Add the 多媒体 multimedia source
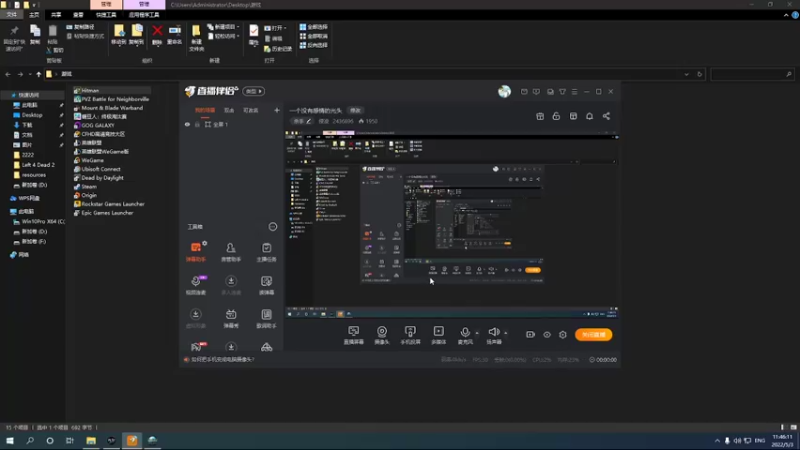Screen dimensions: 800x450 [x=438, y=335]
